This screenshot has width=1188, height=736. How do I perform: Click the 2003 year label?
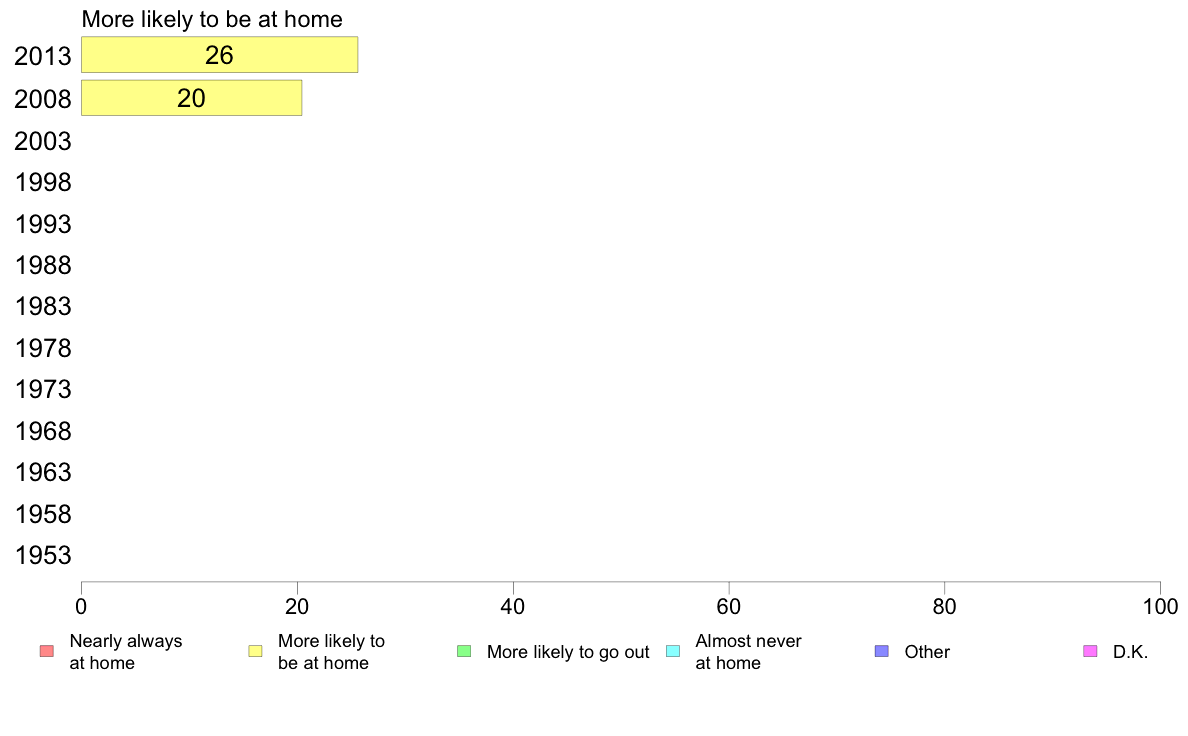click(43, 141)
